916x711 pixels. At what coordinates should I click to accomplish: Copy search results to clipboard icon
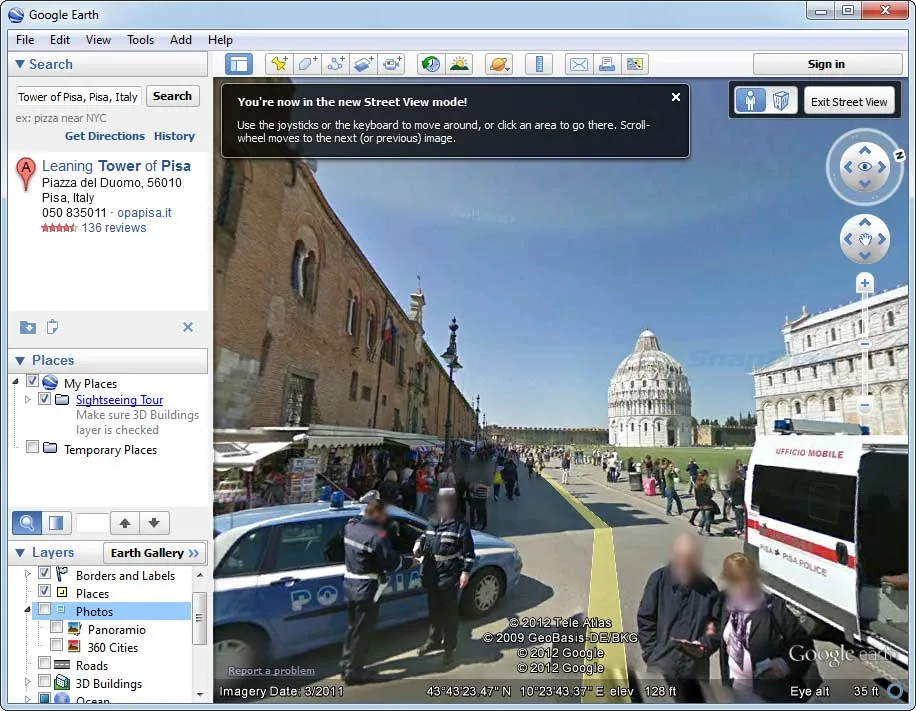52,327
